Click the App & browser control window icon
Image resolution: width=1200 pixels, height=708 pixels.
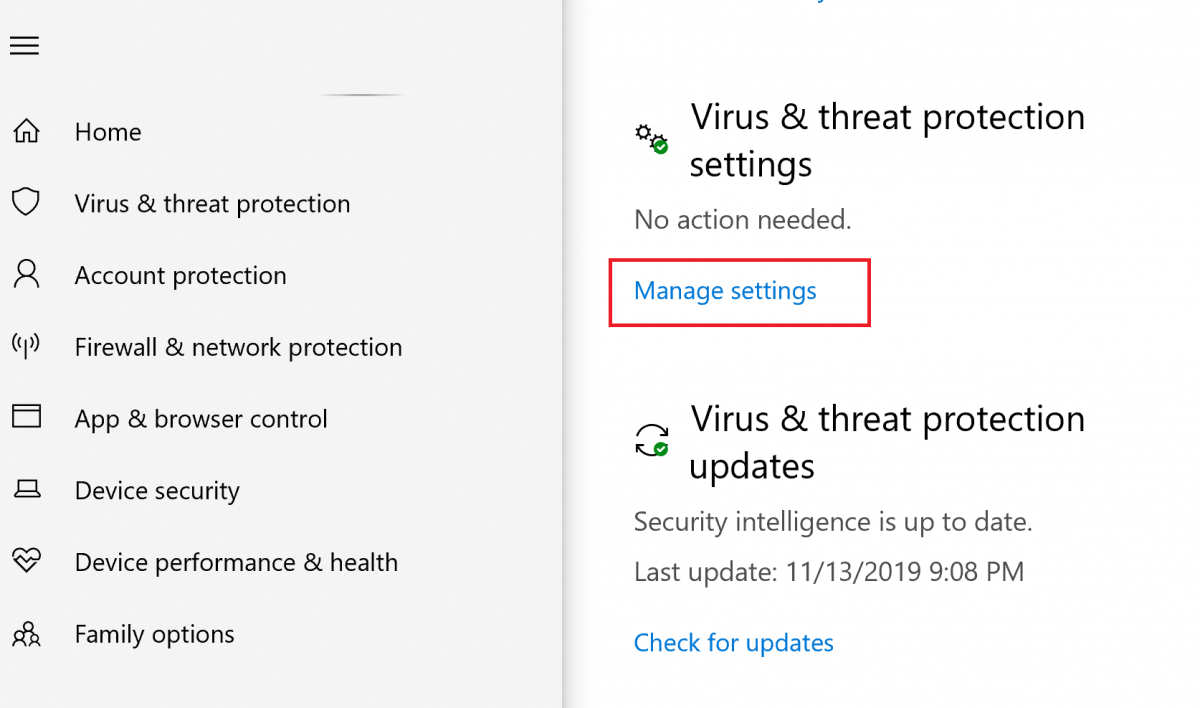(26, 417)
